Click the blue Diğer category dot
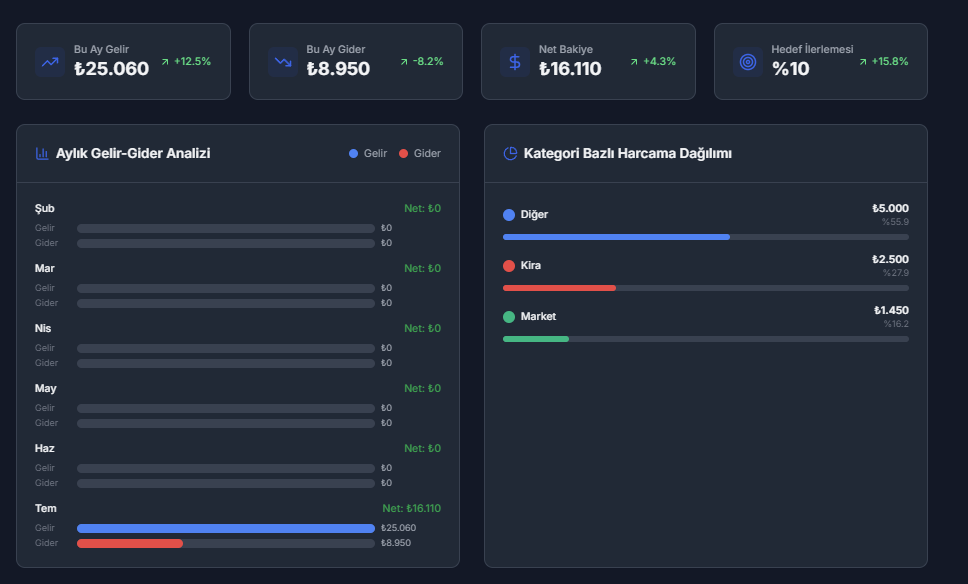The width and height of the screenshot is (968, 584). coord(509,215)
